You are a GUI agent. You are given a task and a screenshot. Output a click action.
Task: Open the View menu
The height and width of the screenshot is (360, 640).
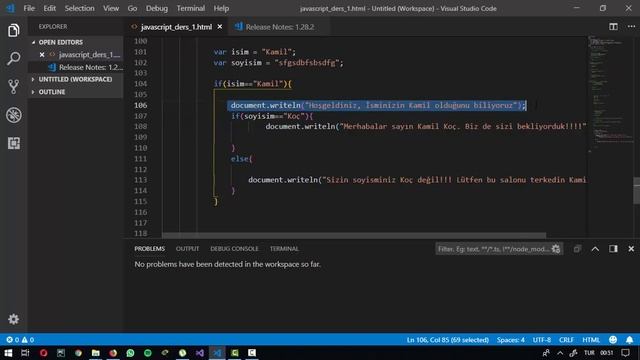point(111,8)
